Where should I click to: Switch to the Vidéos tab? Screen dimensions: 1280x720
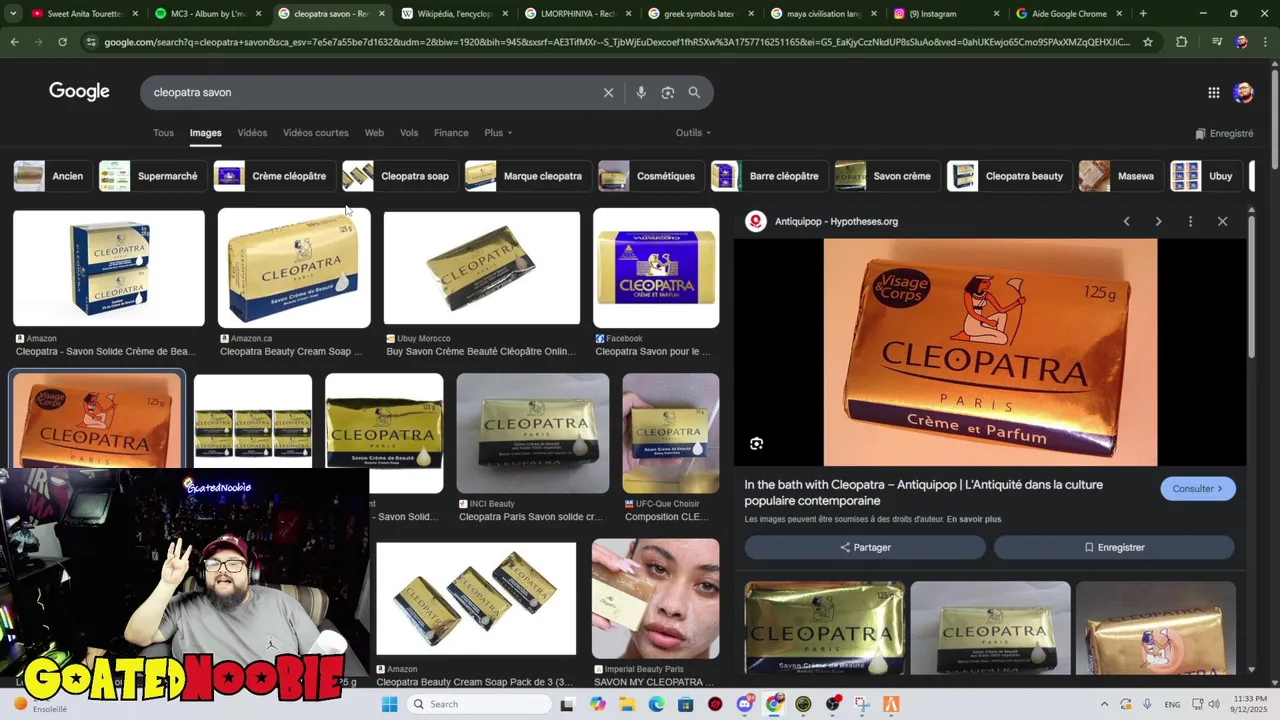click(252, 133)
